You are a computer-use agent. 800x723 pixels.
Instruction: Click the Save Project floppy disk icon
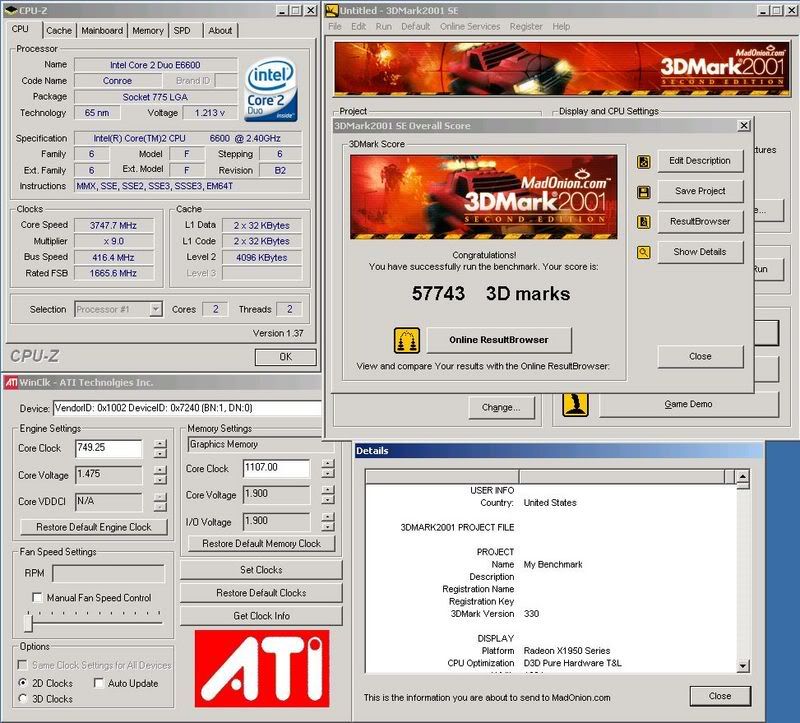pos(643,192)
